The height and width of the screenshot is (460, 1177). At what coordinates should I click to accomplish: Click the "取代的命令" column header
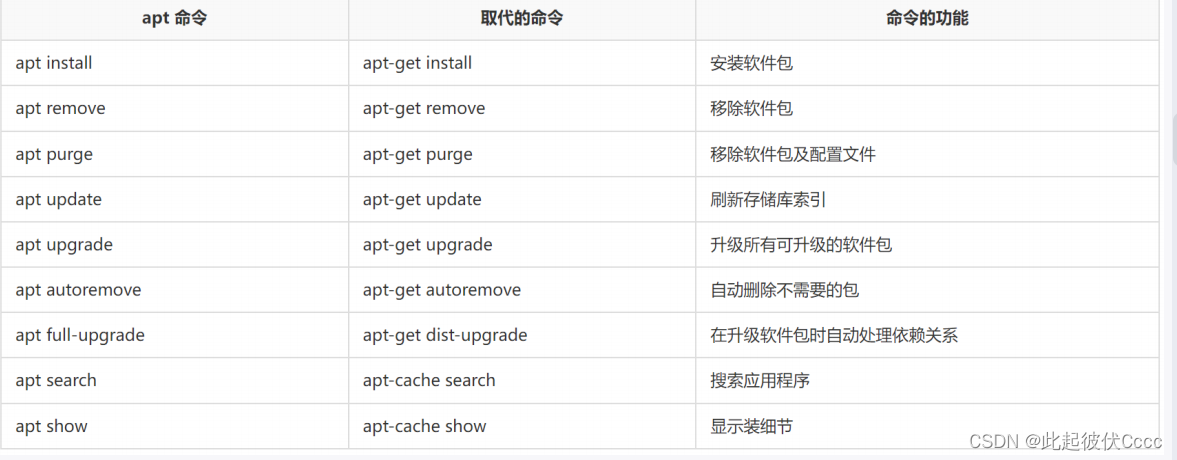521,18
